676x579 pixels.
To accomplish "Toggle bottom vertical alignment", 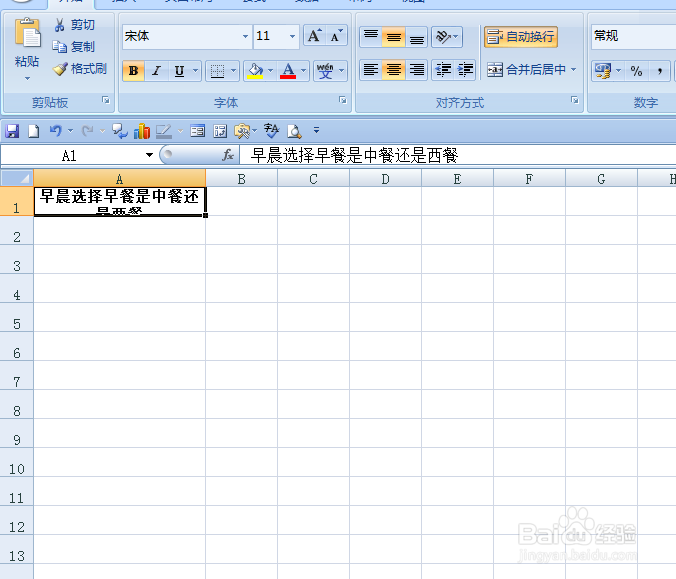I will click(416, 36).
